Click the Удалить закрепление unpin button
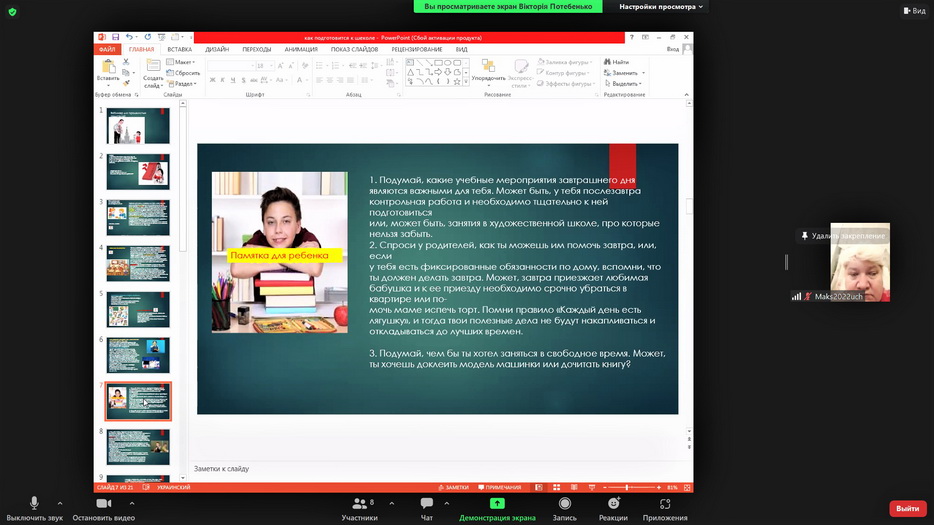Viewport: 934px width, 525px height. coord(843,236)
